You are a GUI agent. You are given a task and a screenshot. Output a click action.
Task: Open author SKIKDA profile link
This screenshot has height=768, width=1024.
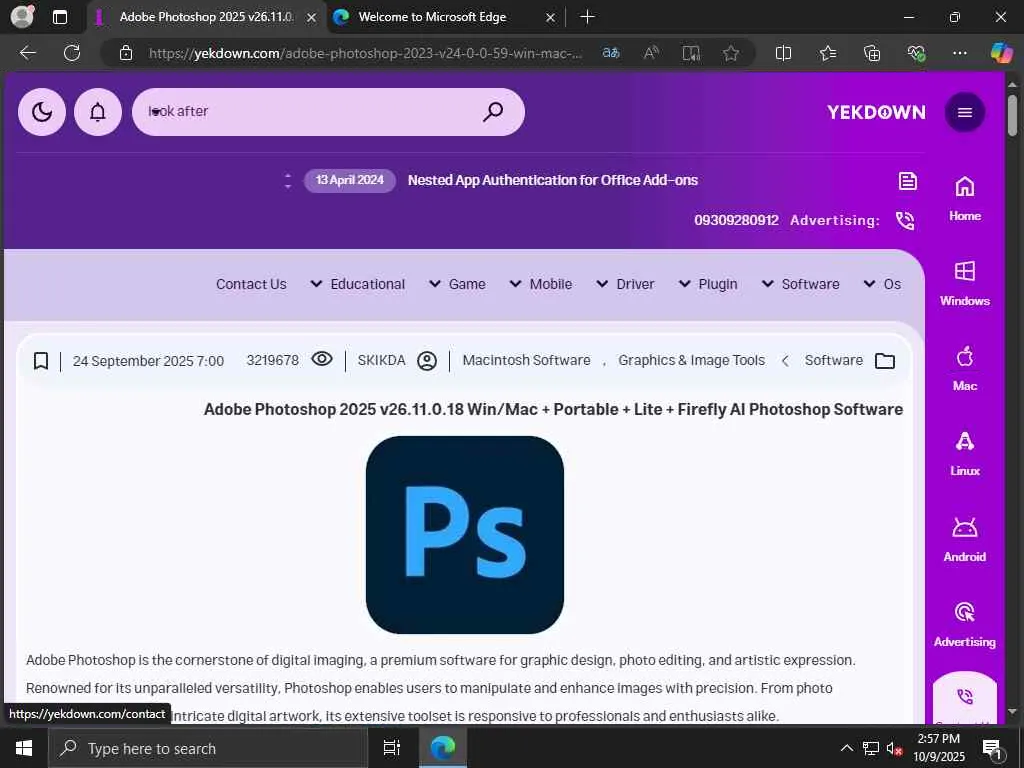[381, 360]
